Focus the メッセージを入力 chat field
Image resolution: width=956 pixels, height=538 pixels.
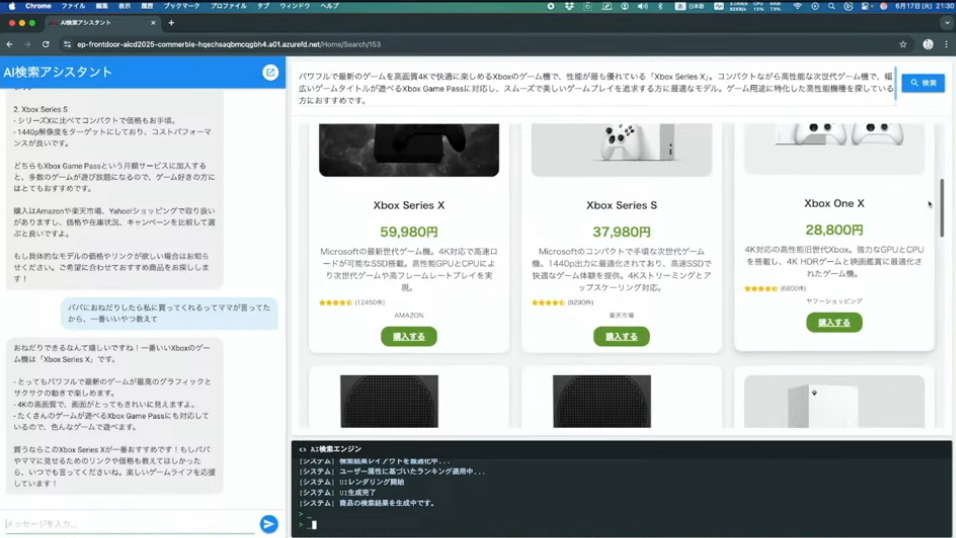click(x=130, y=524)
